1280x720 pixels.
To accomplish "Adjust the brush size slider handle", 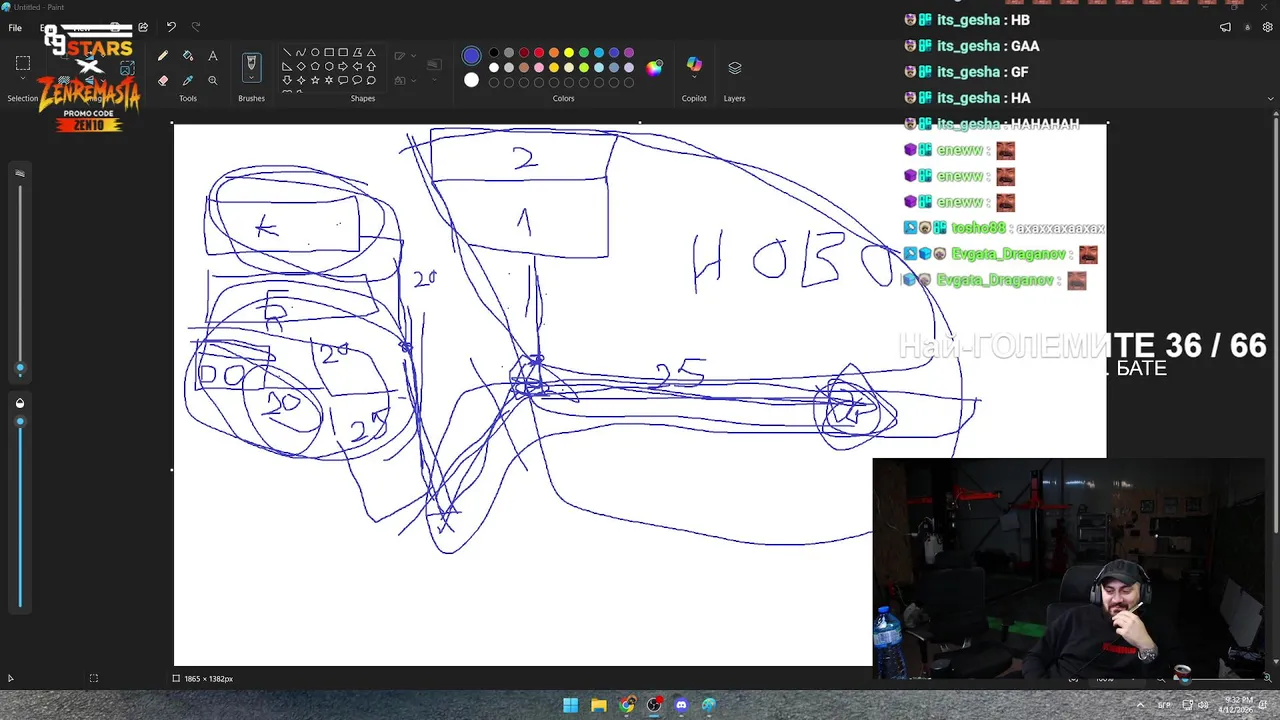I will pyautogui.click(x=20, y=370).
